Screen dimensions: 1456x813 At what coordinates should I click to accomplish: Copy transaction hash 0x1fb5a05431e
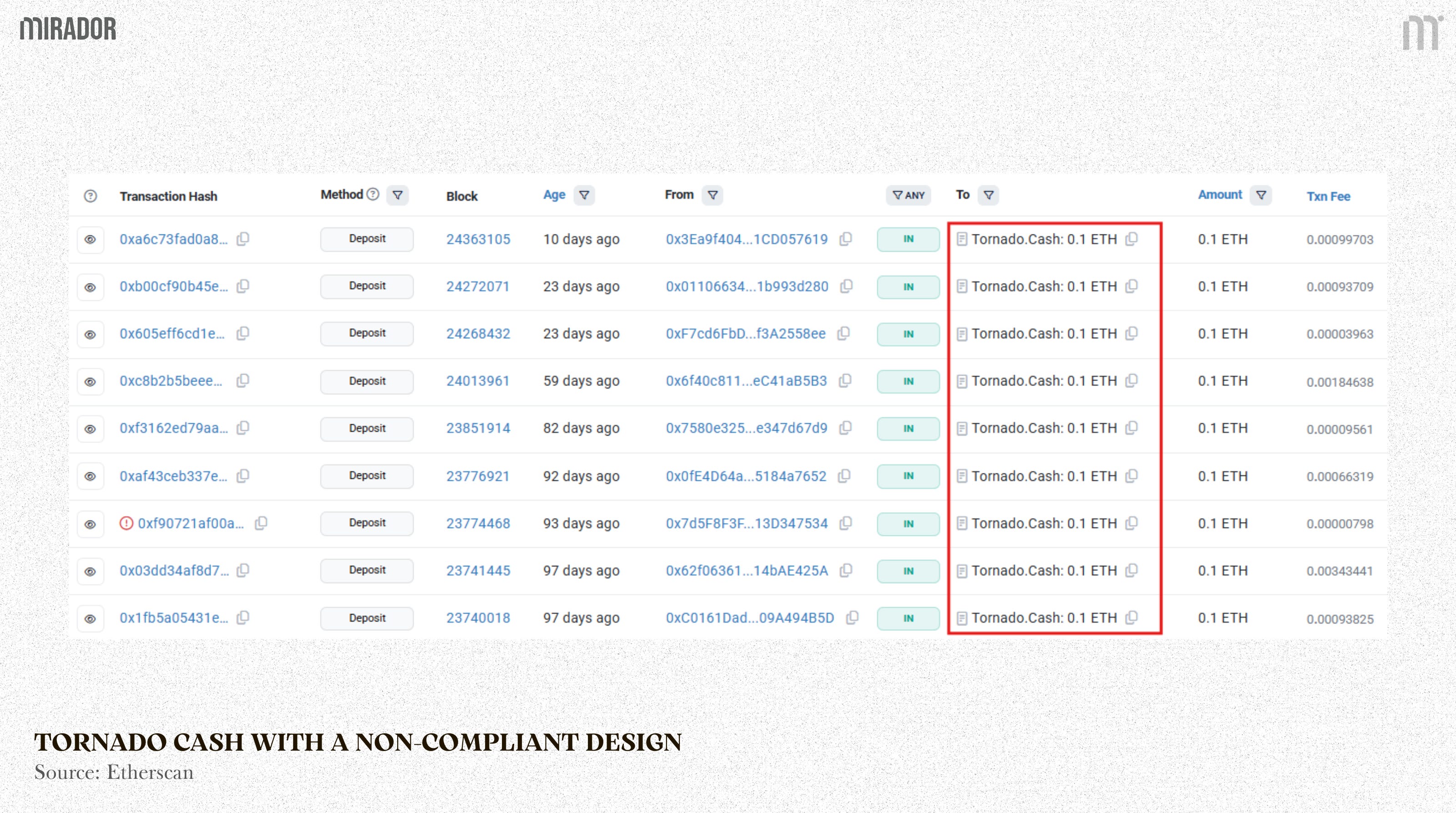pyautogui.click(x=243, y=618)
